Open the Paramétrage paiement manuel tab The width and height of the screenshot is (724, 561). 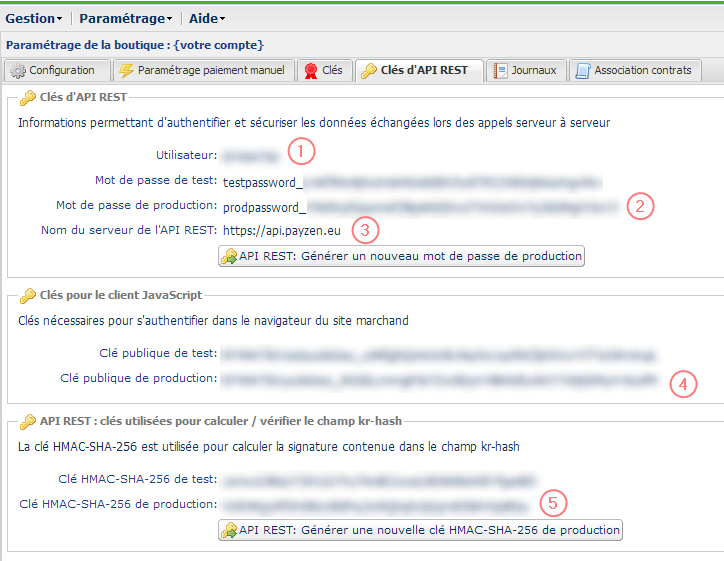click(202, 70)
